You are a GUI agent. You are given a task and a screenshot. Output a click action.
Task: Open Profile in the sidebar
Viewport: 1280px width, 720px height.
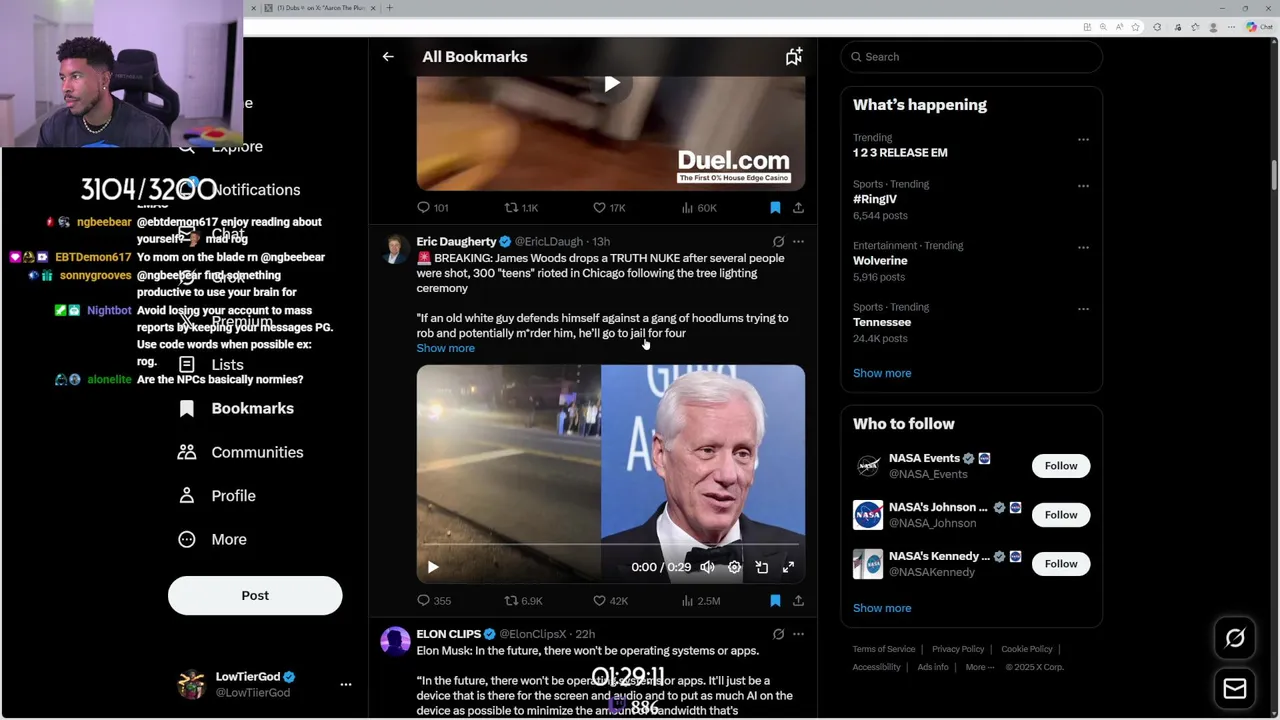coord(216,496)
